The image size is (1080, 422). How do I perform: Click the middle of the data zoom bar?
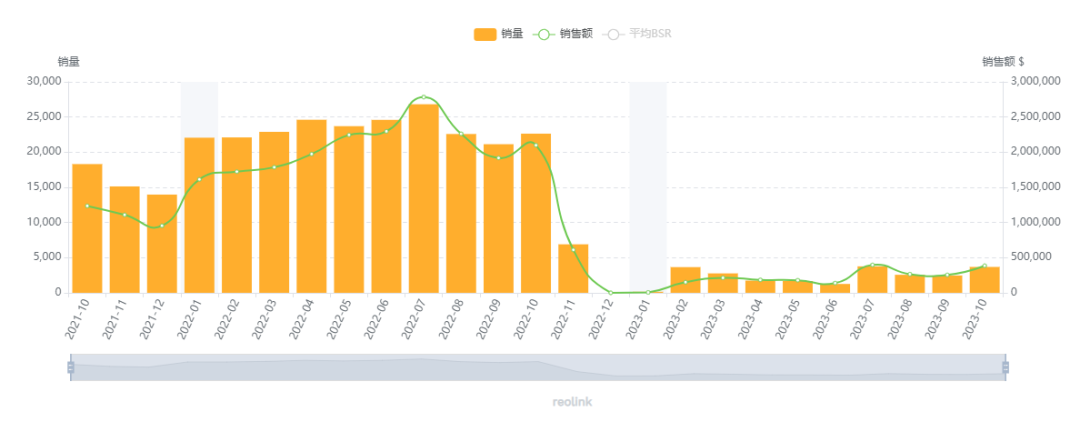538,367
